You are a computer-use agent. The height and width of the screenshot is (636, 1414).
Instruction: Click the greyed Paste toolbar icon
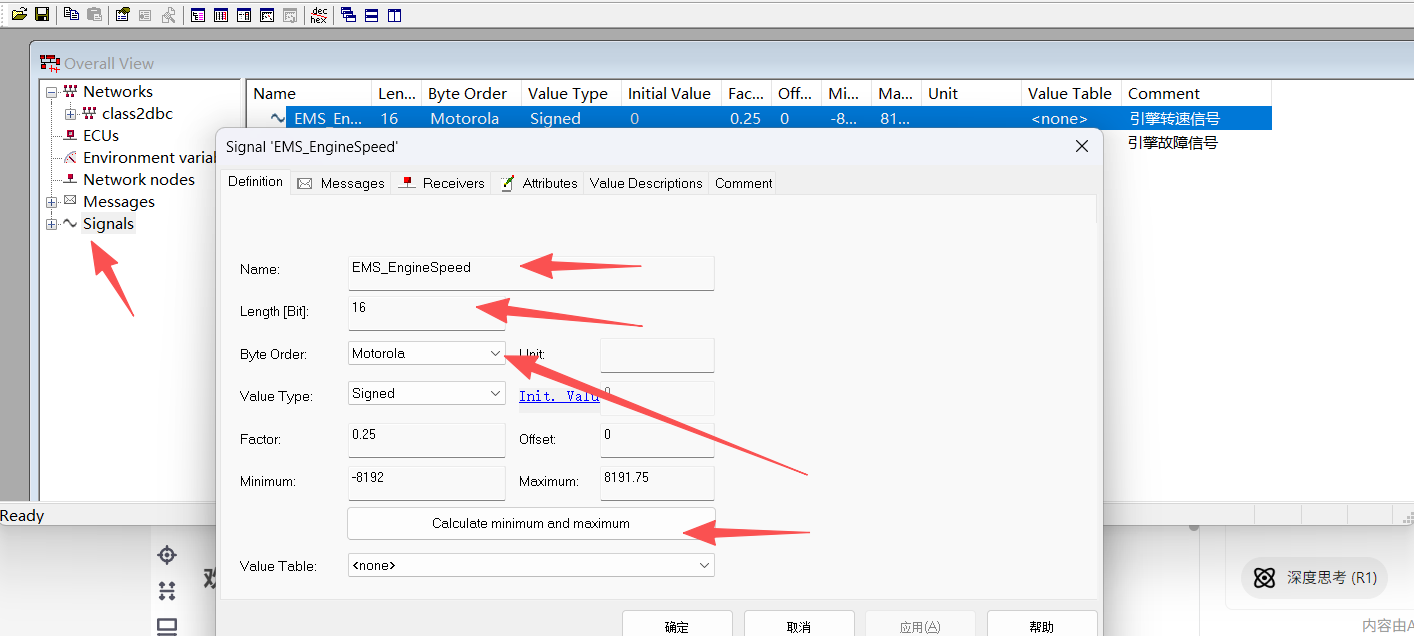click(x=94, y=14)
